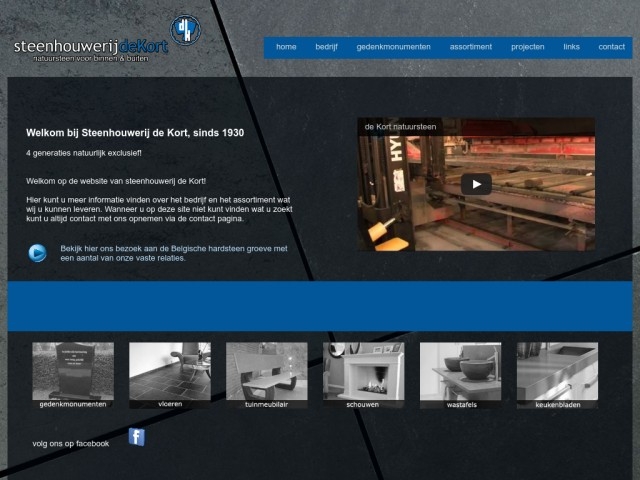Open the schouwen fireplace thumbnail
This screenshot has width=640, height=480.
click(363, 371)
